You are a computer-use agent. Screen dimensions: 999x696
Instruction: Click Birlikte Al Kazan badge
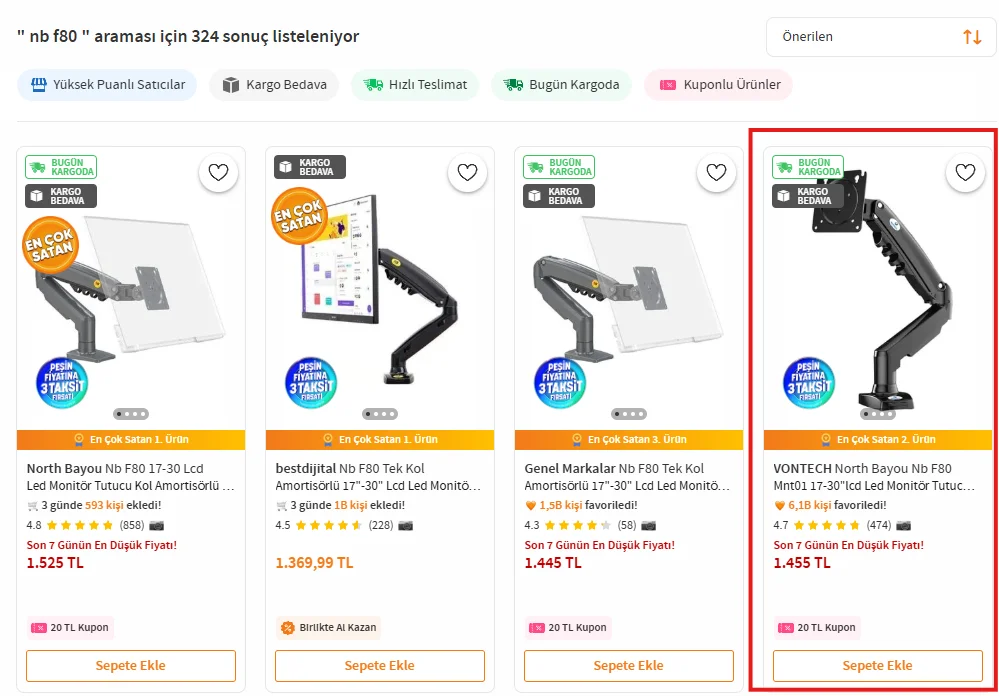coord(329,628)
